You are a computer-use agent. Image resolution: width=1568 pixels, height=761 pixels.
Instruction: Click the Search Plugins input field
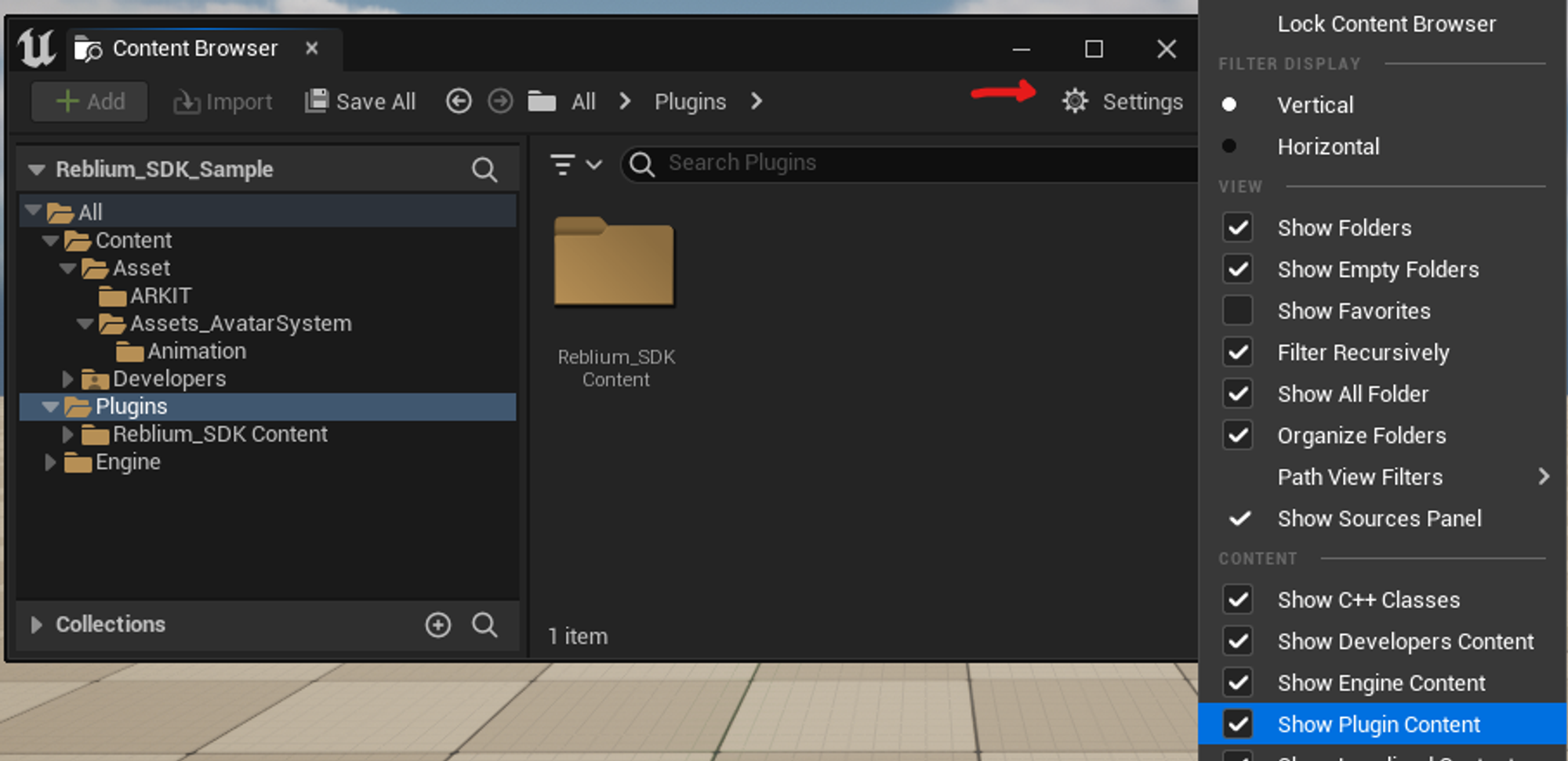point(909,163)
